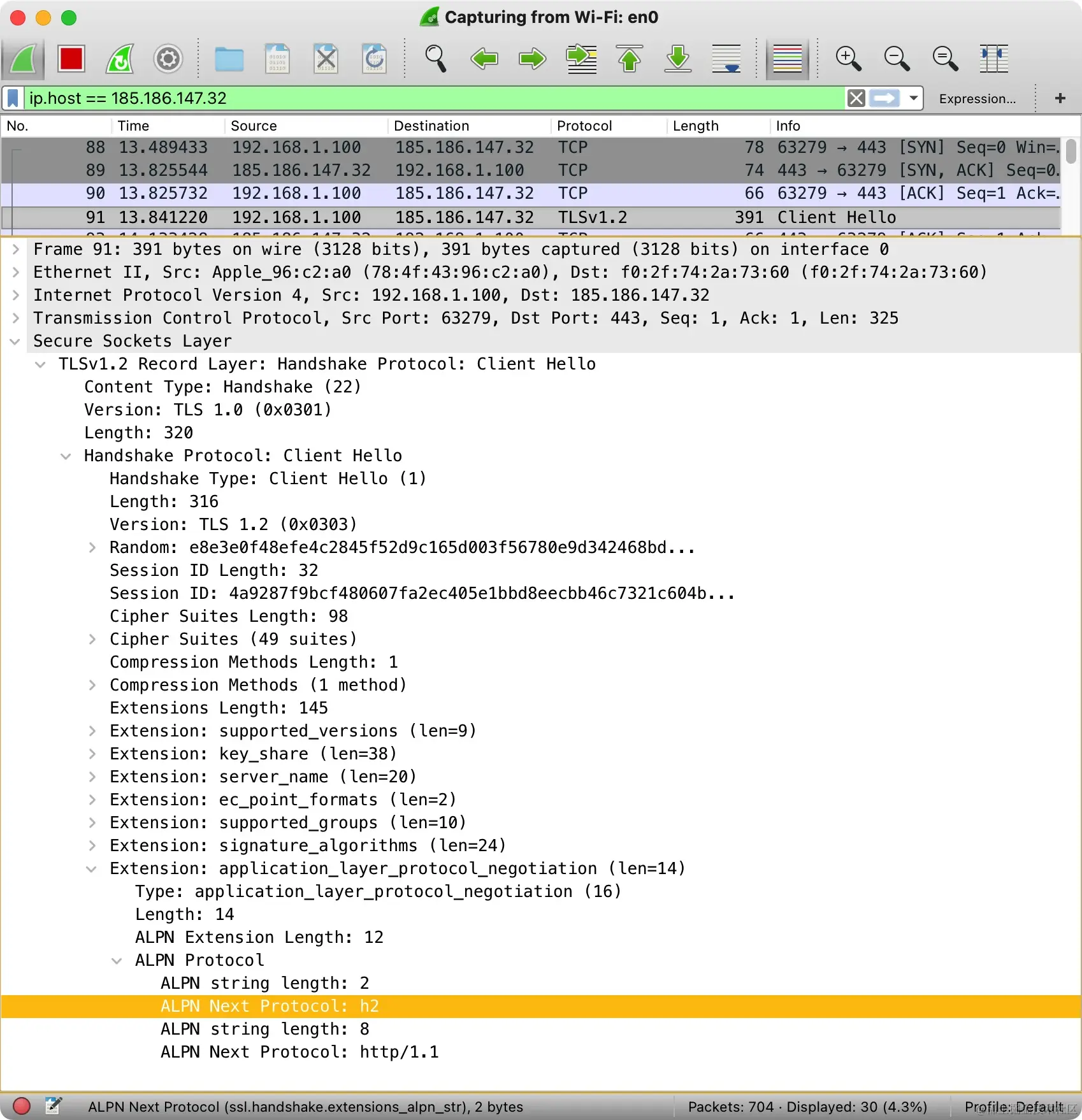This screenshot has width=1082, height=1120.
Task: Sort packets by the No. column
Action: point(57,126)
